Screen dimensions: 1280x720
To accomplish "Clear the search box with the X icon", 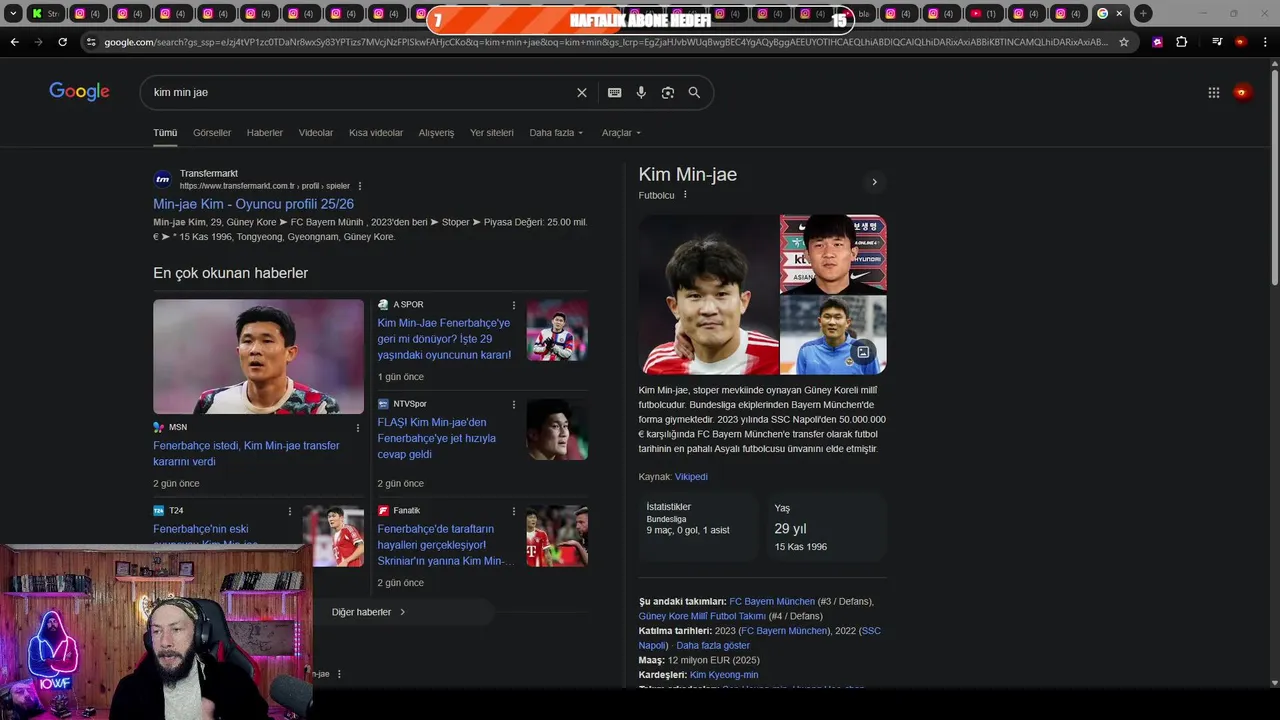I will click(x=582, y=92).
